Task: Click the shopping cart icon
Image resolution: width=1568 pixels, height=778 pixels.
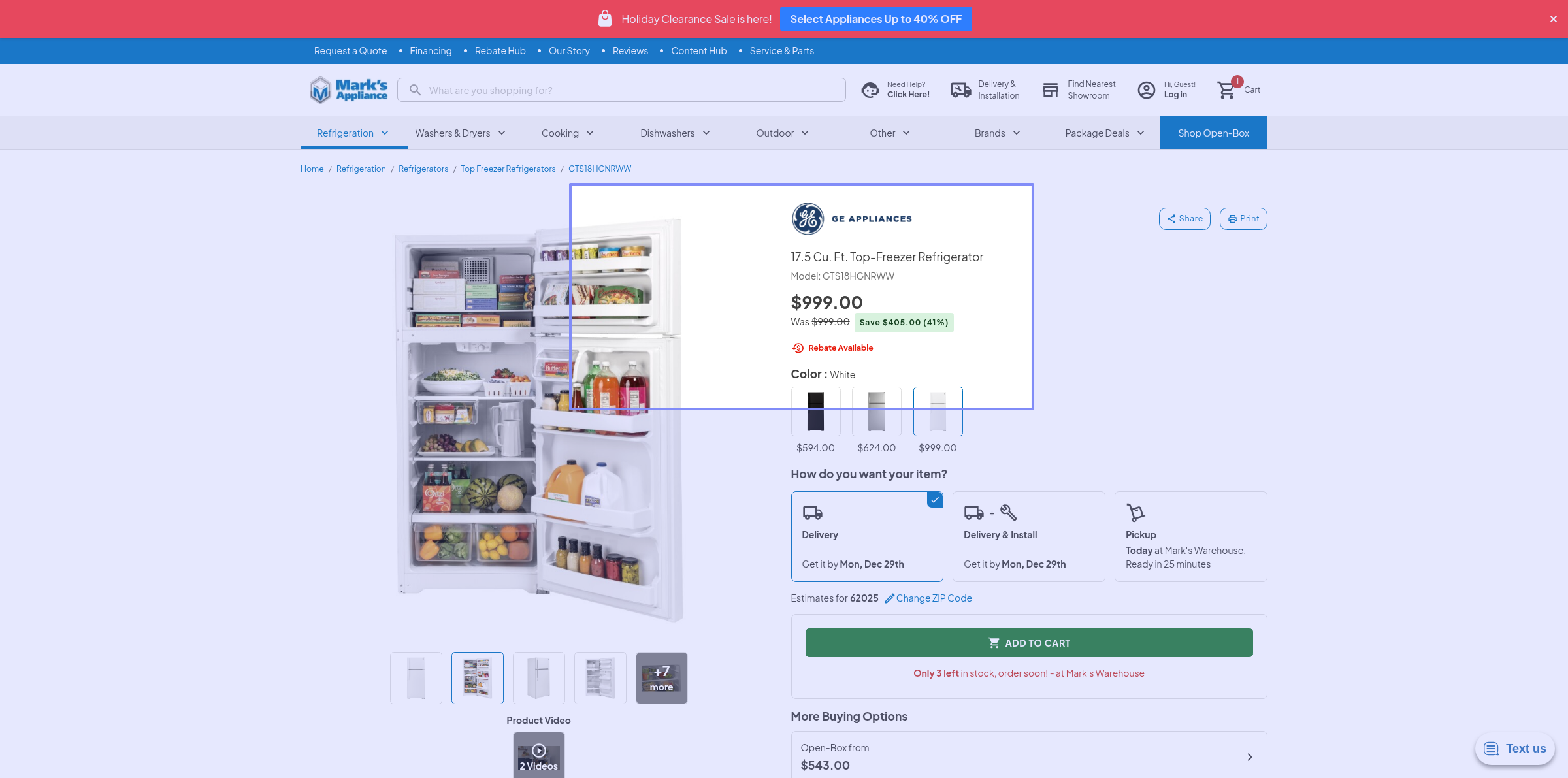Action: (x=1227, y=90)
